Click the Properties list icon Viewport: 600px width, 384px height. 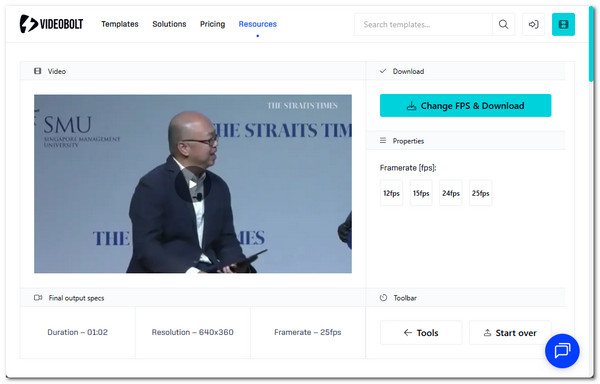[x=383, y=140]
